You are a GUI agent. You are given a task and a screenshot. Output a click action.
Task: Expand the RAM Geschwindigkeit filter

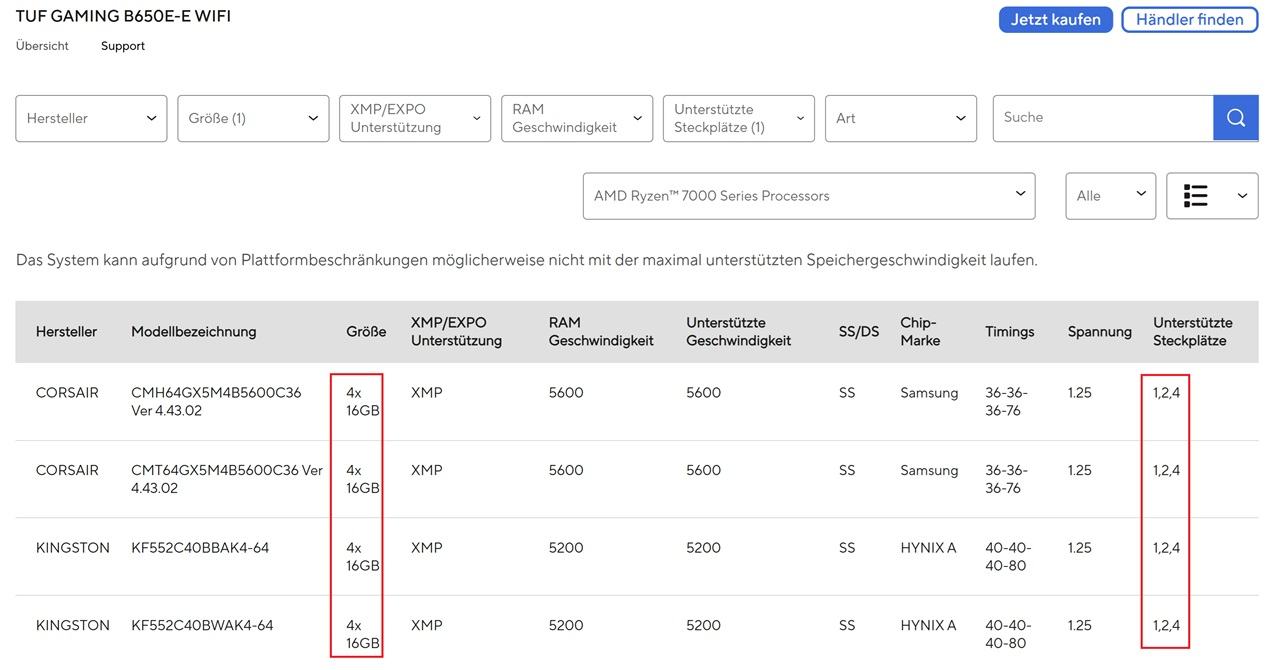[577, 118]
